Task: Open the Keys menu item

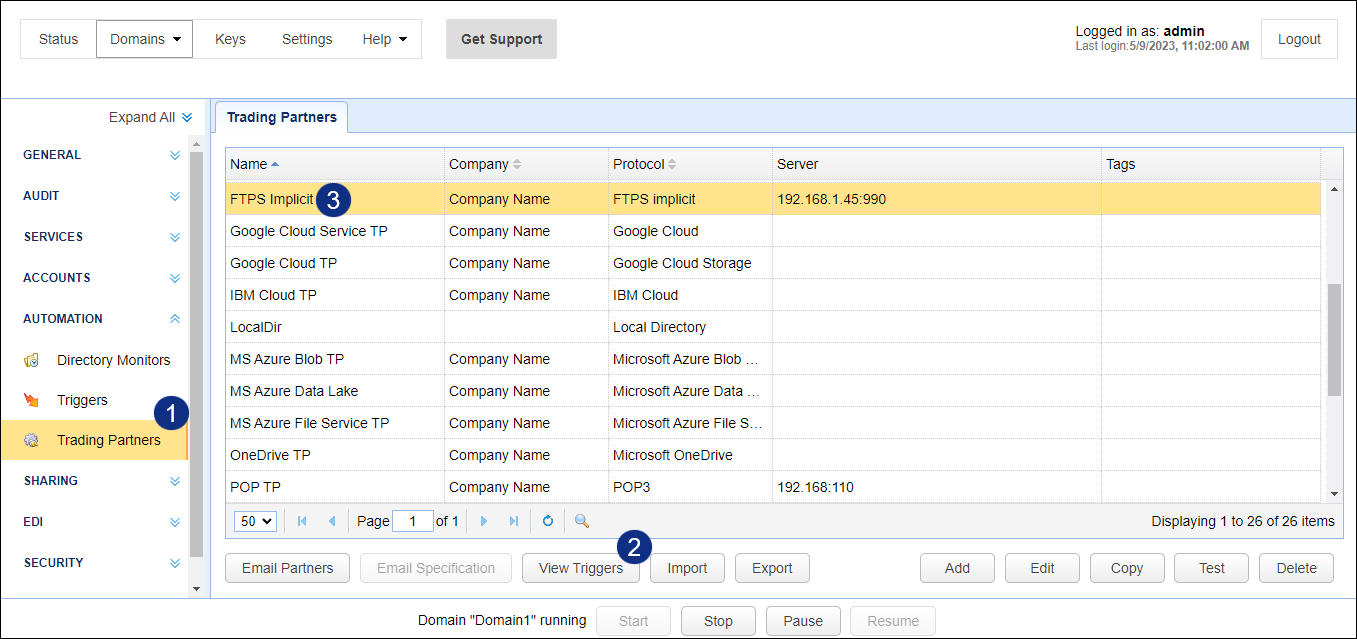Action: pos(230,39)
